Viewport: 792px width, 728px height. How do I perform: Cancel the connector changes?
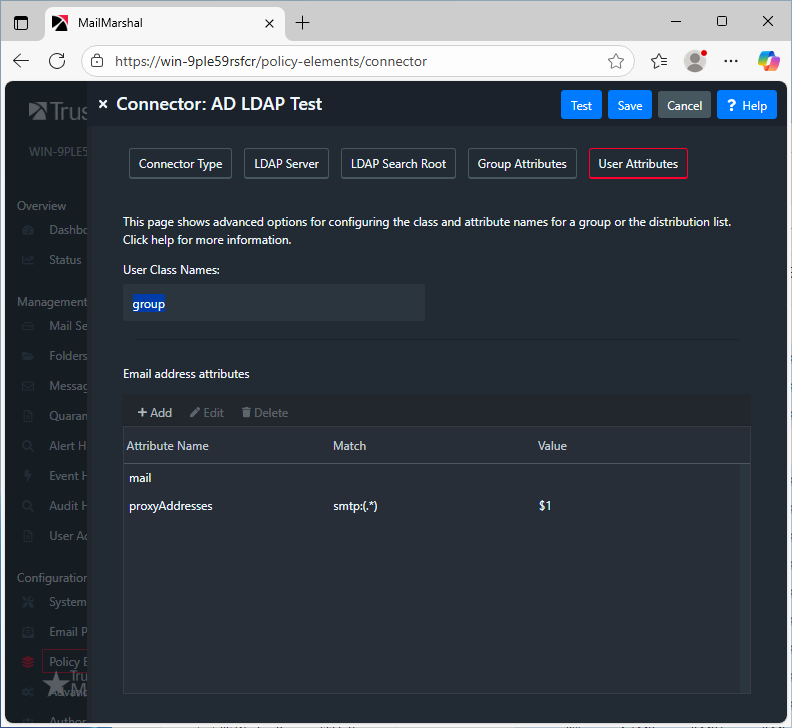point(684,105)
